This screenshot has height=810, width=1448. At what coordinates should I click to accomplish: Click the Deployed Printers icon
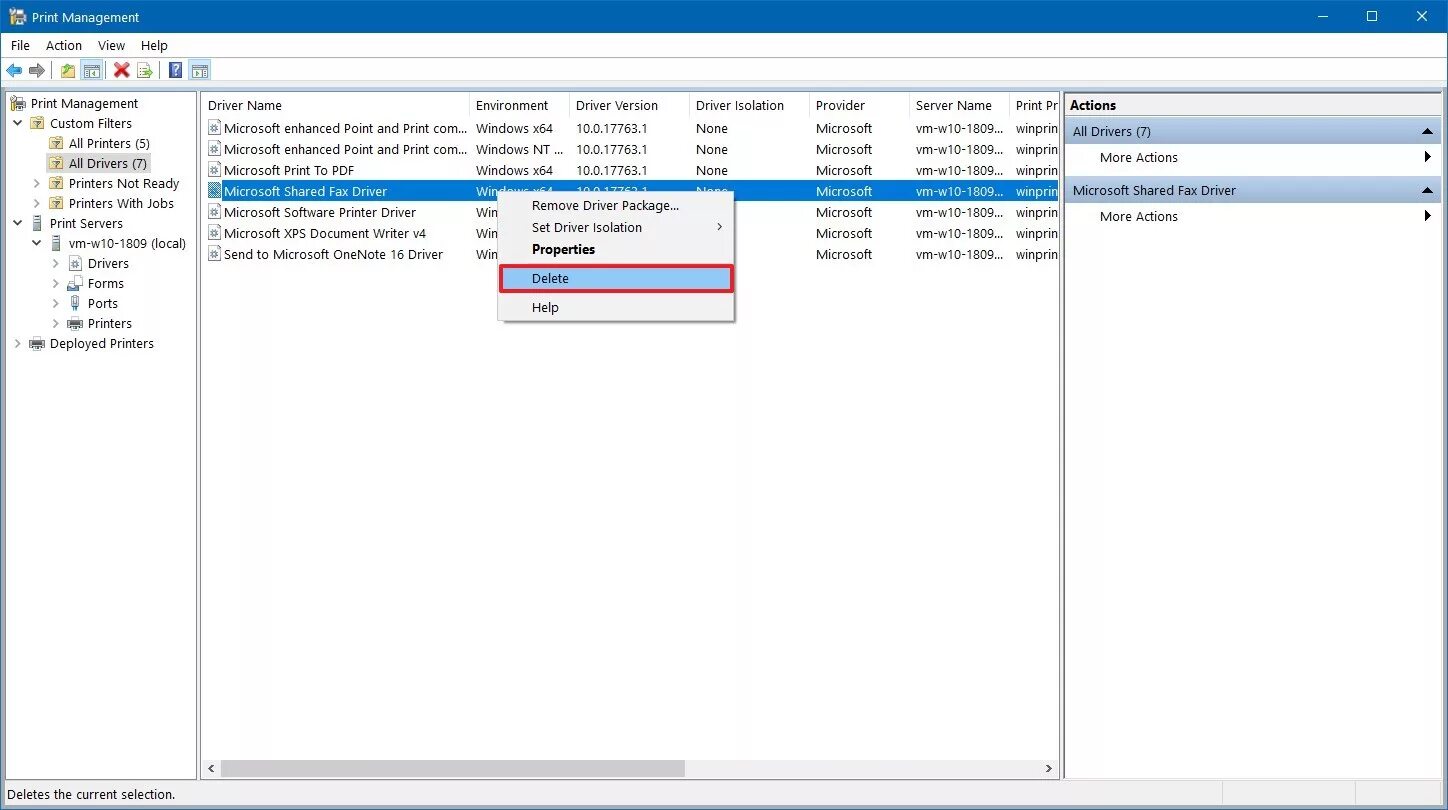[38, 343]
